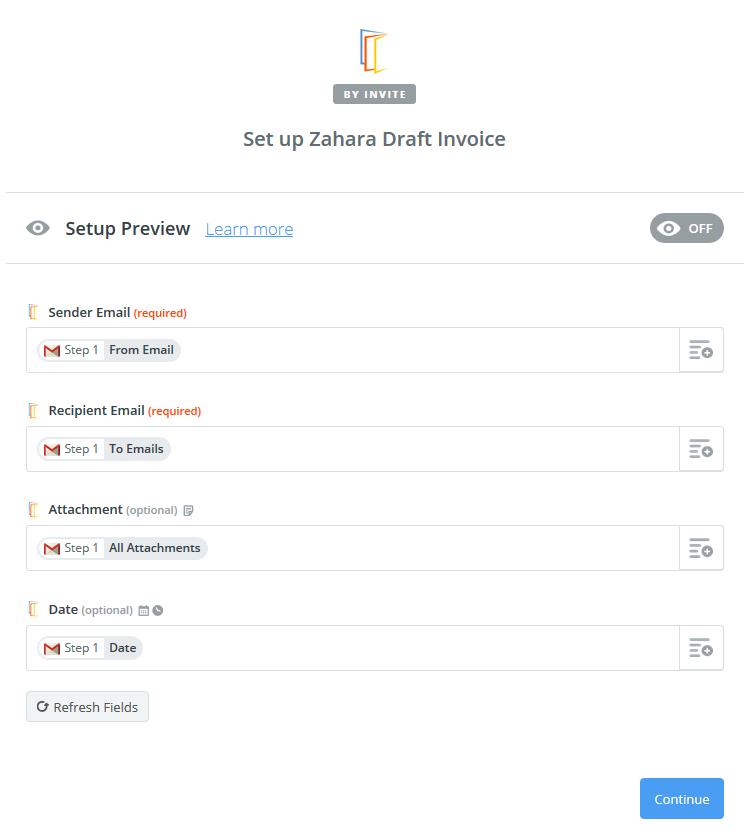Open insert-field menu for Sender Email

coord(701,350)
